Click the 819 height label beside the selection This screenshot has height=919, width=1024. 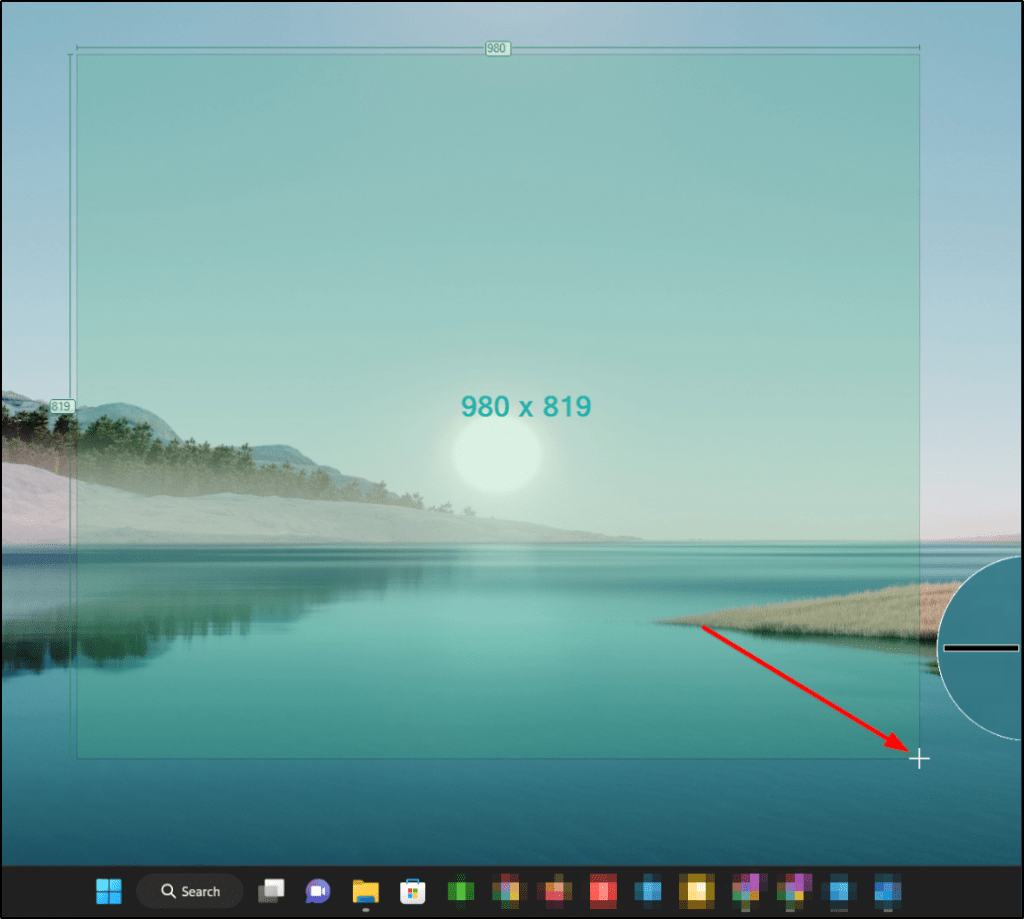point(62,406)
